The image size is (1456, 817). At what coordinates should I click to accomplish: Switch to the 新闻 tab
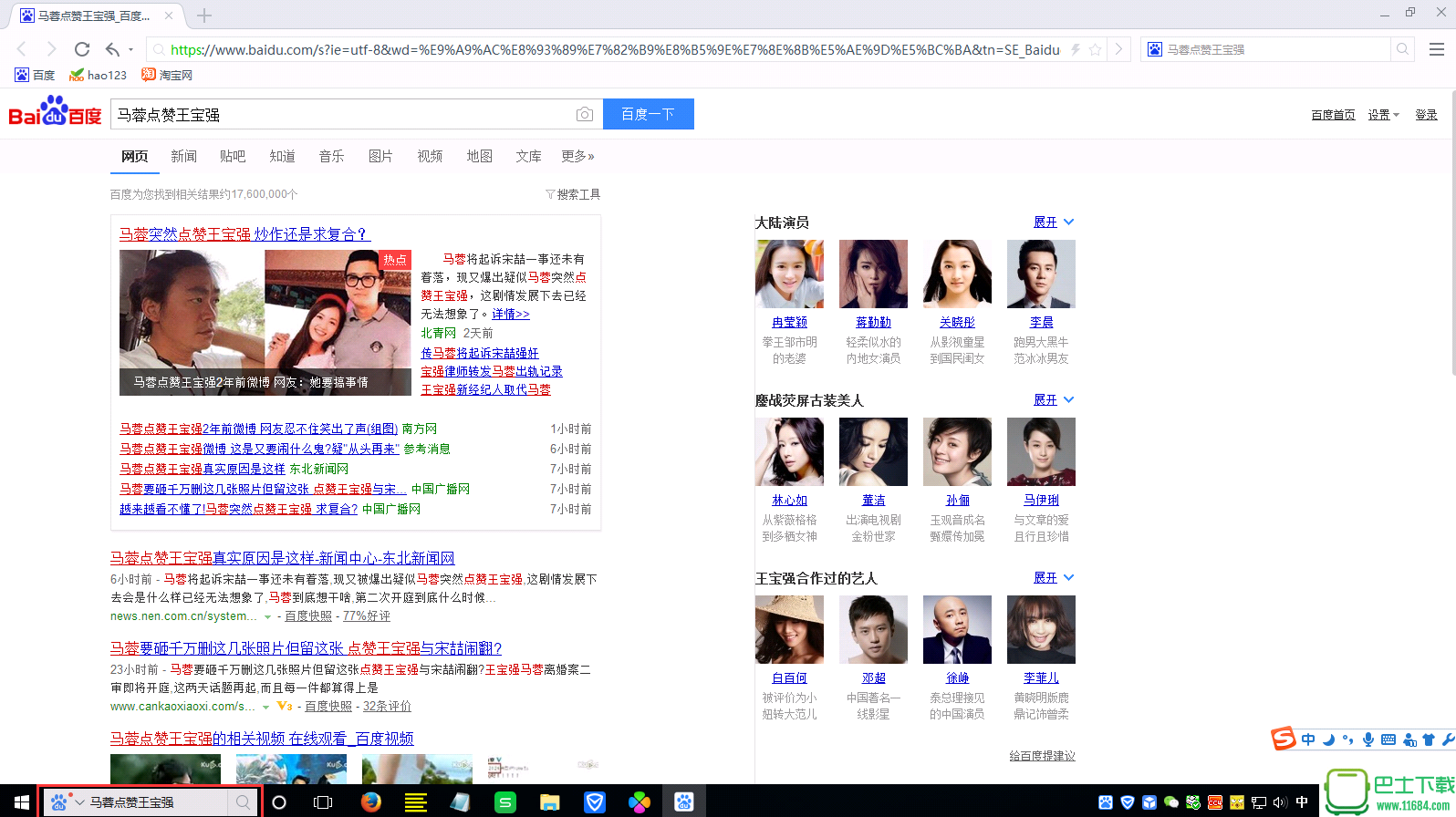tap(183, 157)
